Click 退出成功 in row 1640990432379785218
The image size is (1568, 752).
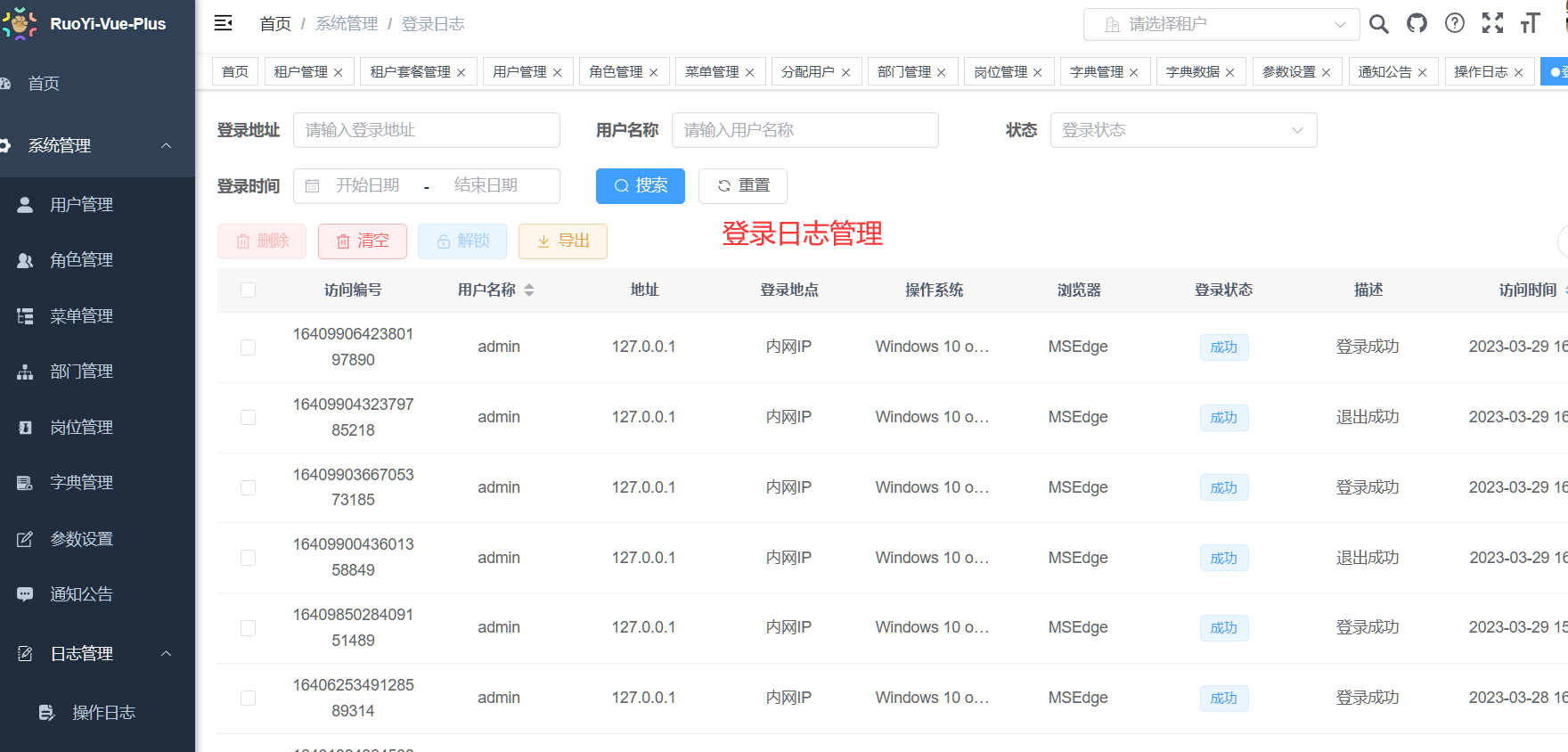tap(1368, 417)
